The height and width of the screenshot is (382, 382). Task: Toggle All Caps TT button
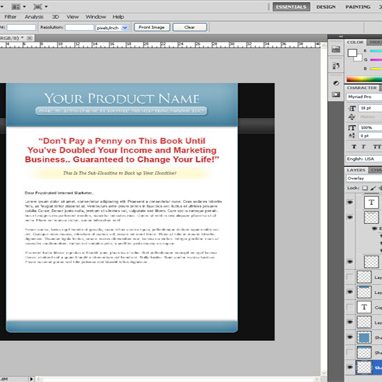[x=377, y=147]
